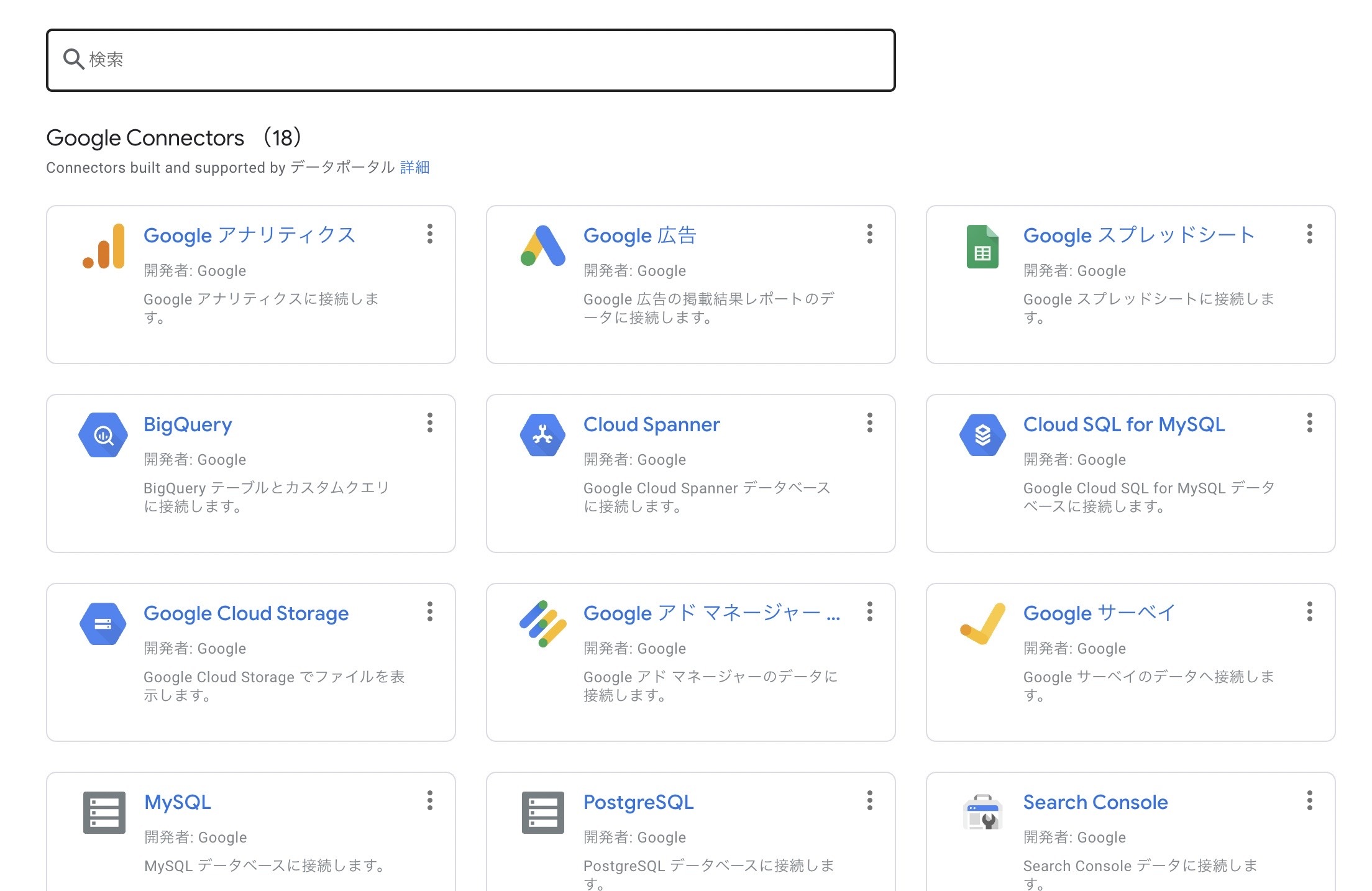
Task: Select the Cloud Spanner connector title
Action: [652, 424]
